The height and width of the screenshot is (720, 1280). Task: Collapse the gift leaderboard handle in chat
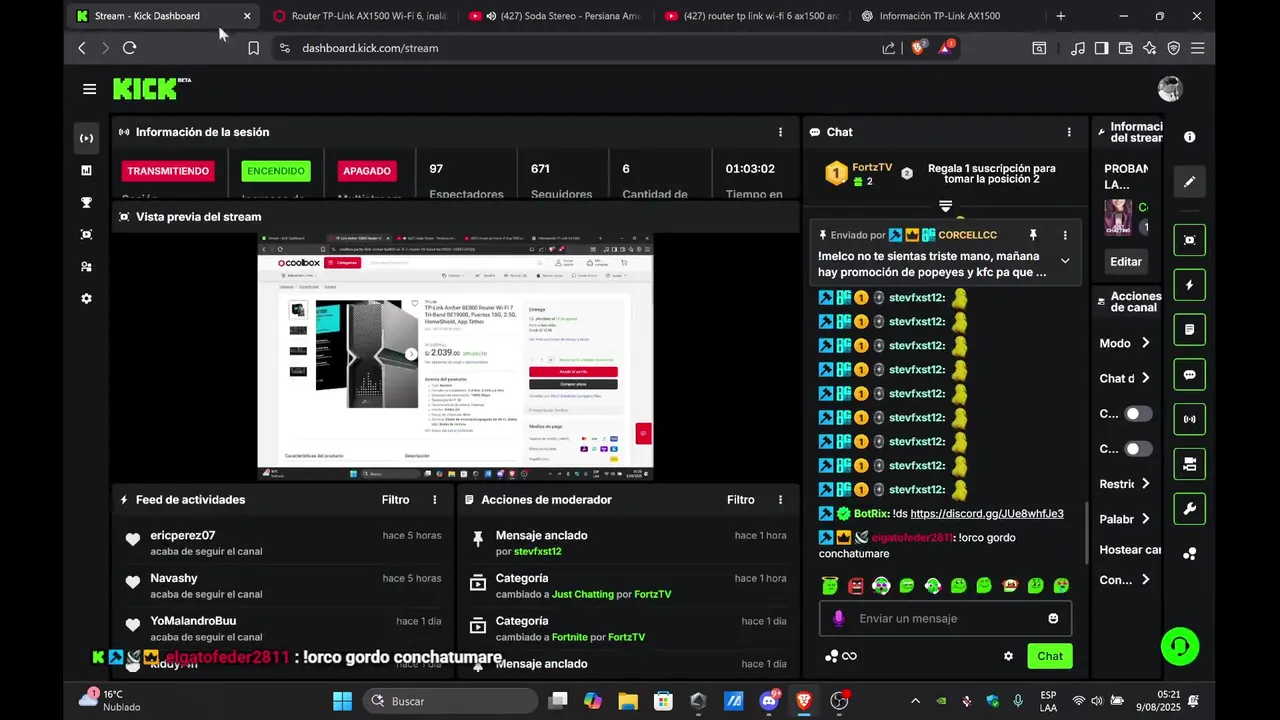[x=945, y=206]
